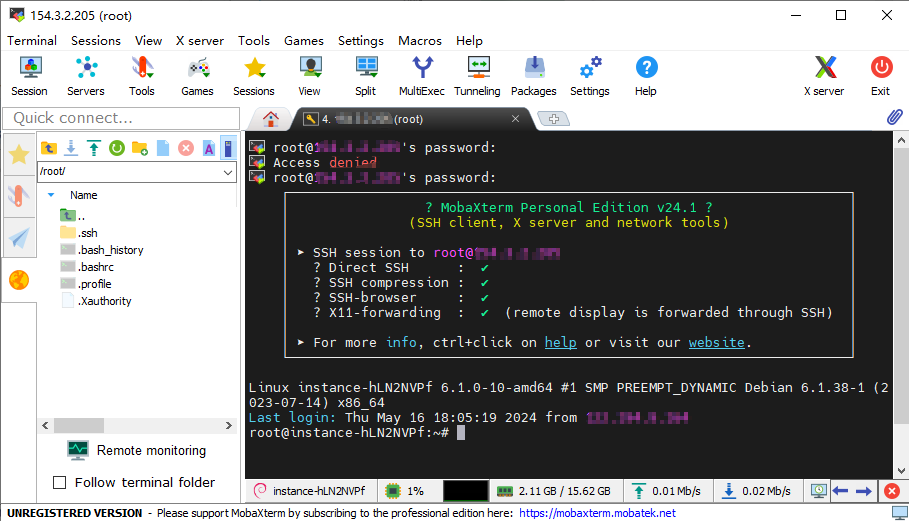909x521 pixels.
Task: Open the /root/ path dropdown
Action: [x=227, y=172]
